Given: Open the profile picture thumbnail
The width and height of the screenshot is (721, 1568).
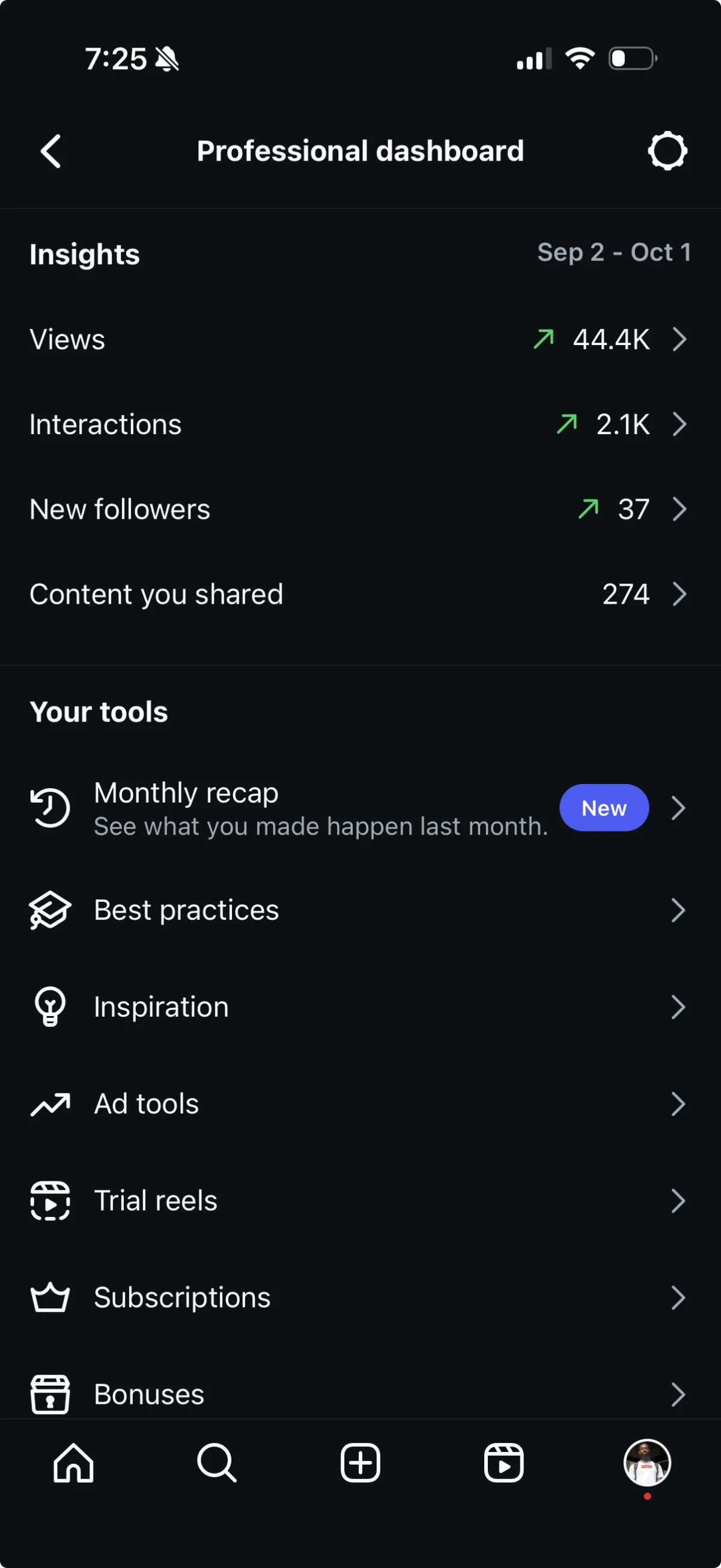Looking at the screenshot, I should coord(646,1463).
